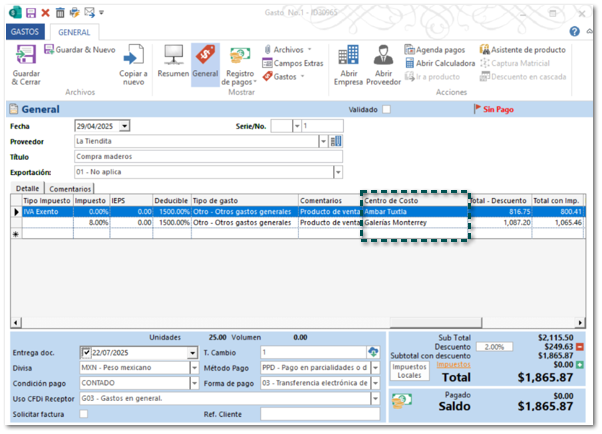Open the Divisa currency dropdown
This screenshot has width=602, height=434.
(x=192, y=368)
